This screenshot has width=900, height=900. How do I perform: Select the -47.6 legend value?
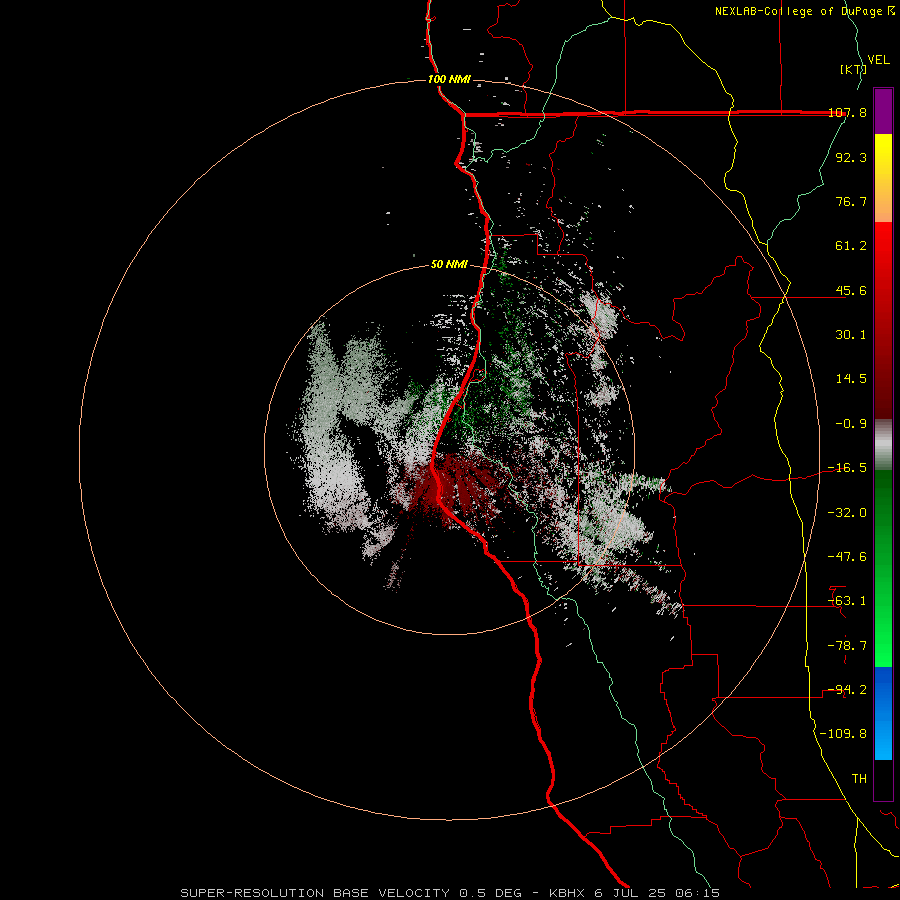point(847,557)
